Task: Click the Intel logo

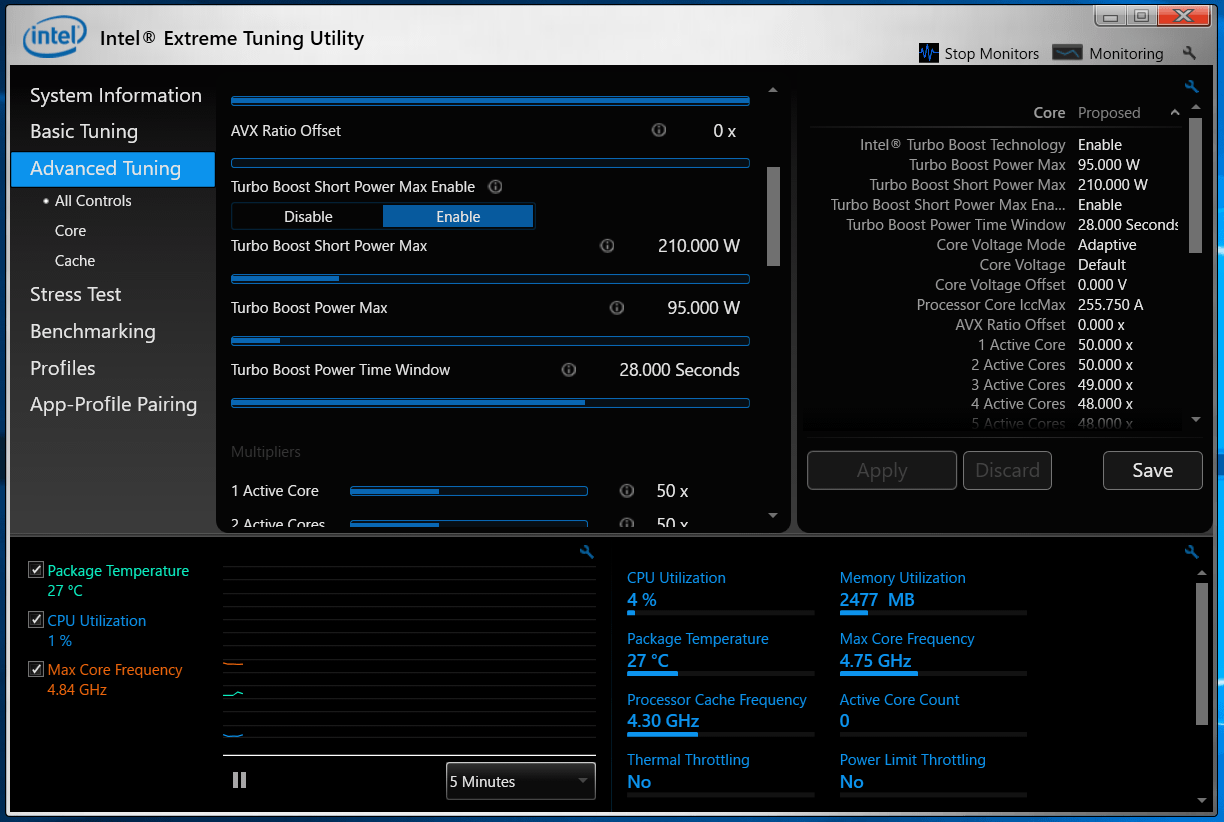Action: 54,38
